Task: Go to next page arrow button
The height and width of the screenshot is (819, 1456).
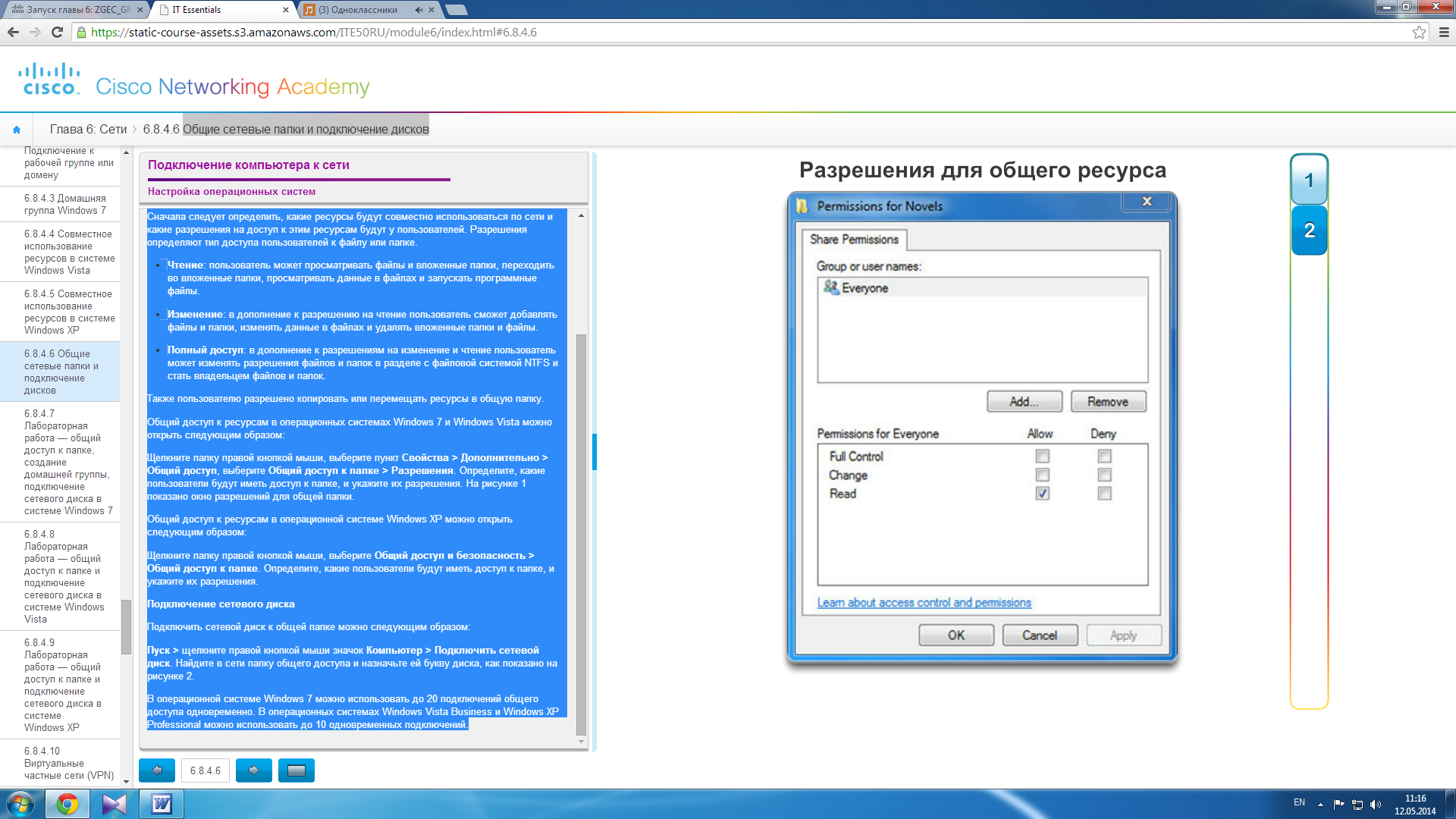Action: tap(254, 770)
